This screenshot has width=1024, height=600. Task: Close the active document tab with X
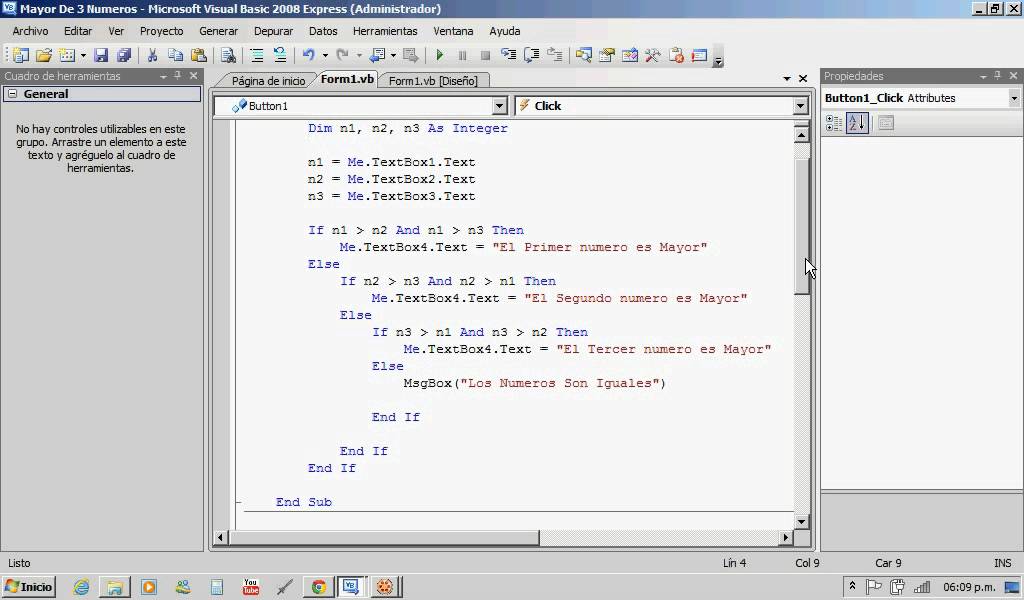point(803,78)
